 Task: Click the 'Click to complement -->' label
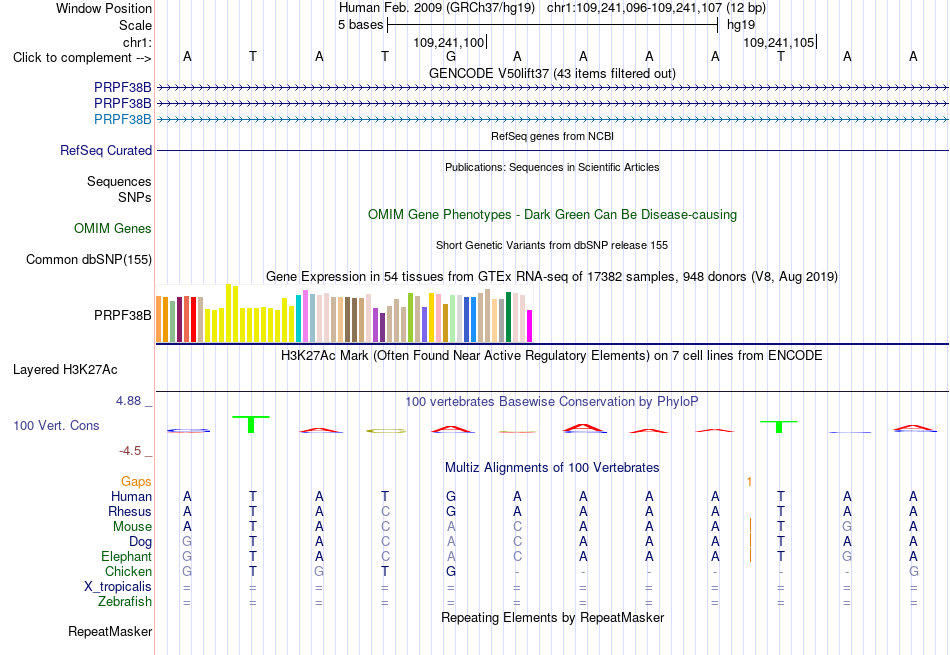point(82,58)
